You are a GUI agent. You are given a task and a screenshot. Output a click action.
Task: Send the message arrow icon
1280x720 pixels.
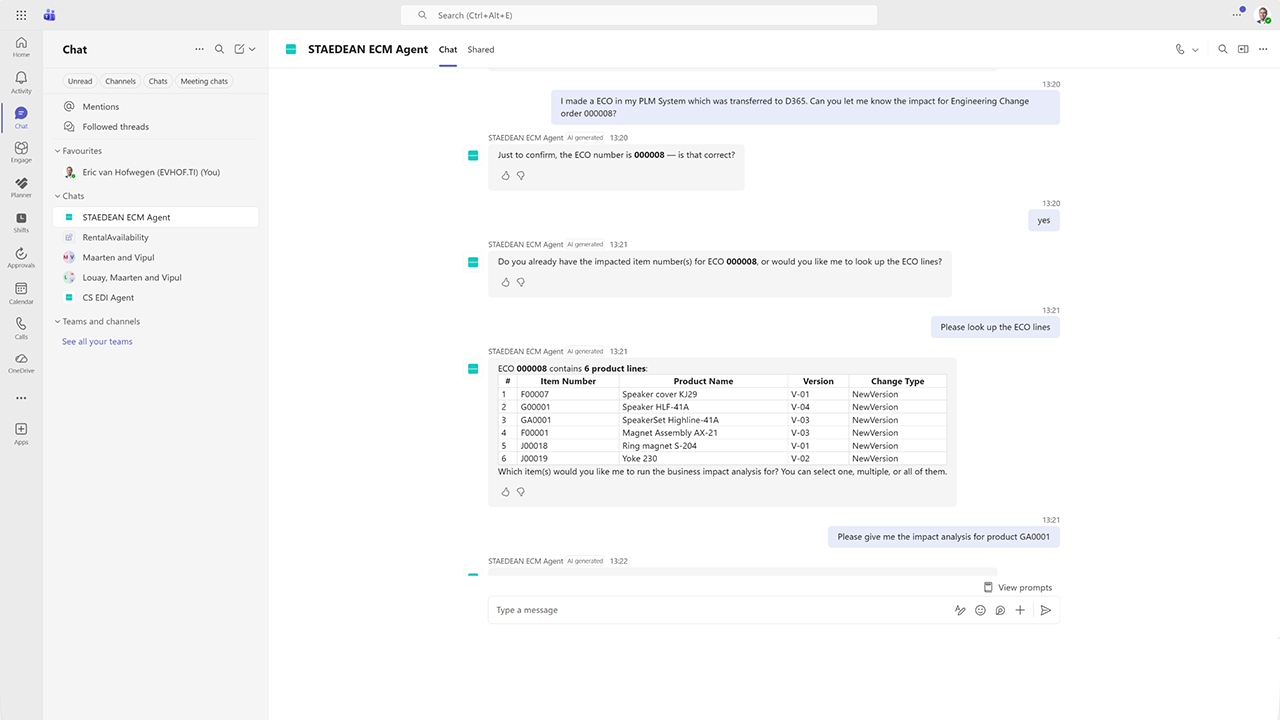[x=1046, y=610]
